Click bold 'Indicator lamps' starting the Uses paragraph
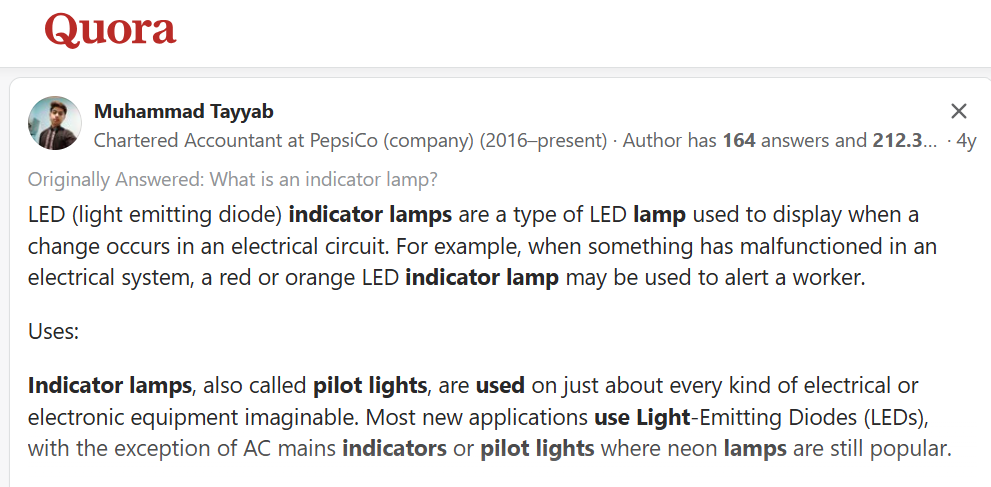The image size is (991, 487). [x=110, y=385]
